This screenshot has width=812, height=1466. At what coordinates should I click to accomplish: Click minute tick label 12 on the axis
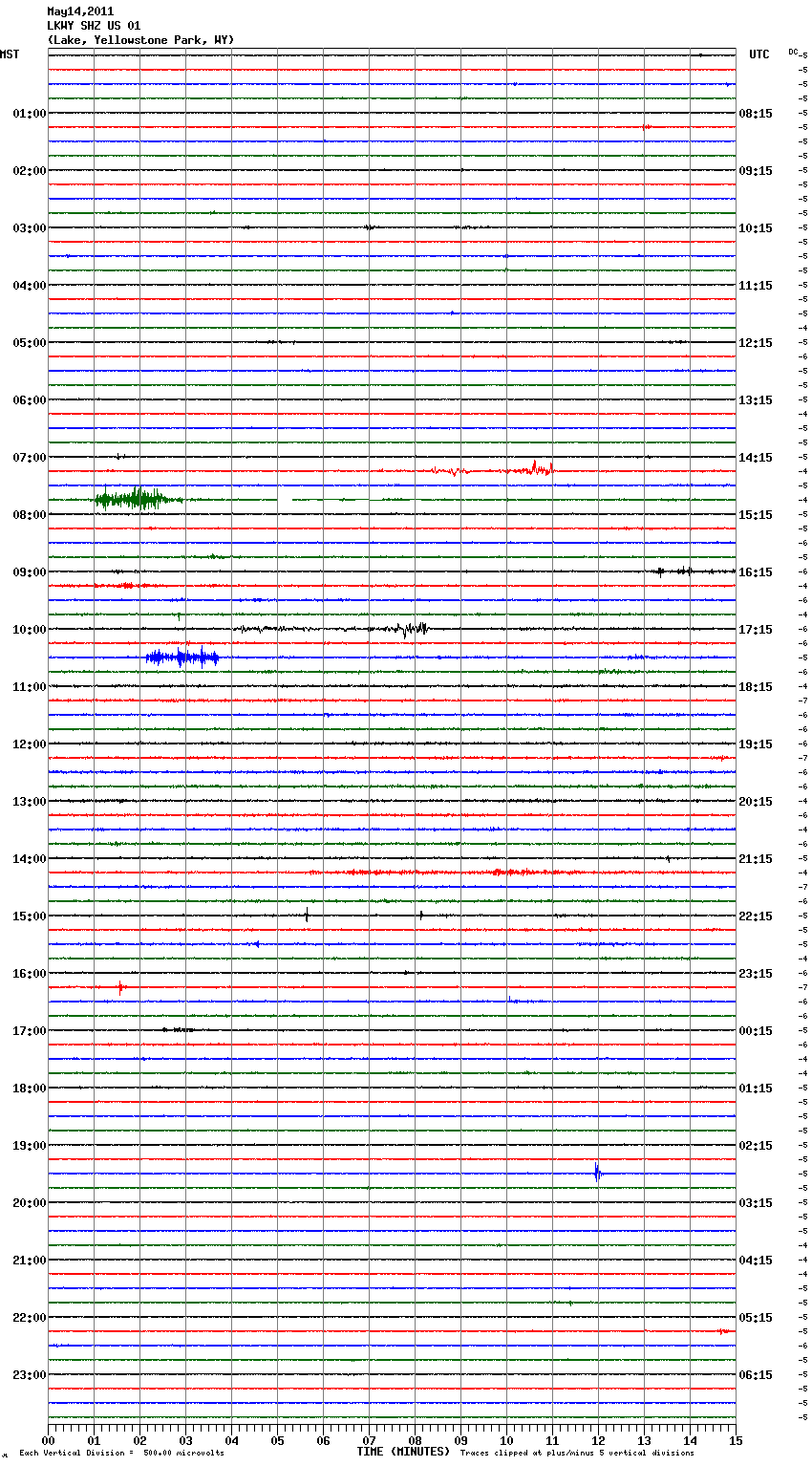tap(598, 1440)
